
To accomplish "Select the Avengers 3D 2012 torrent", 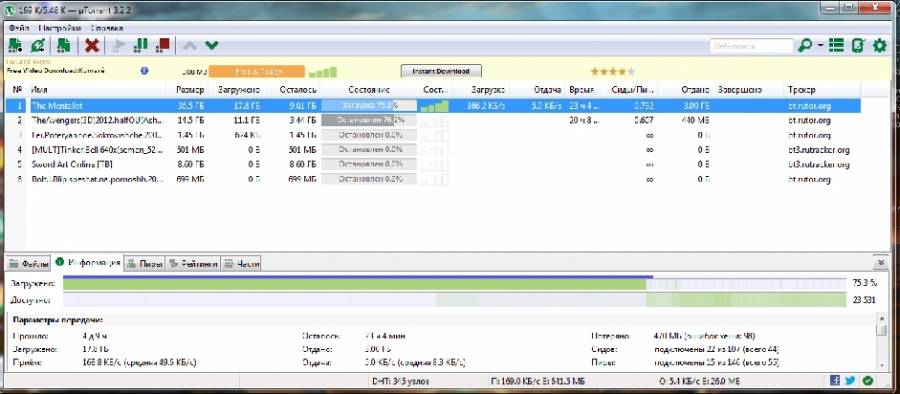I will (x=433, y=121).
